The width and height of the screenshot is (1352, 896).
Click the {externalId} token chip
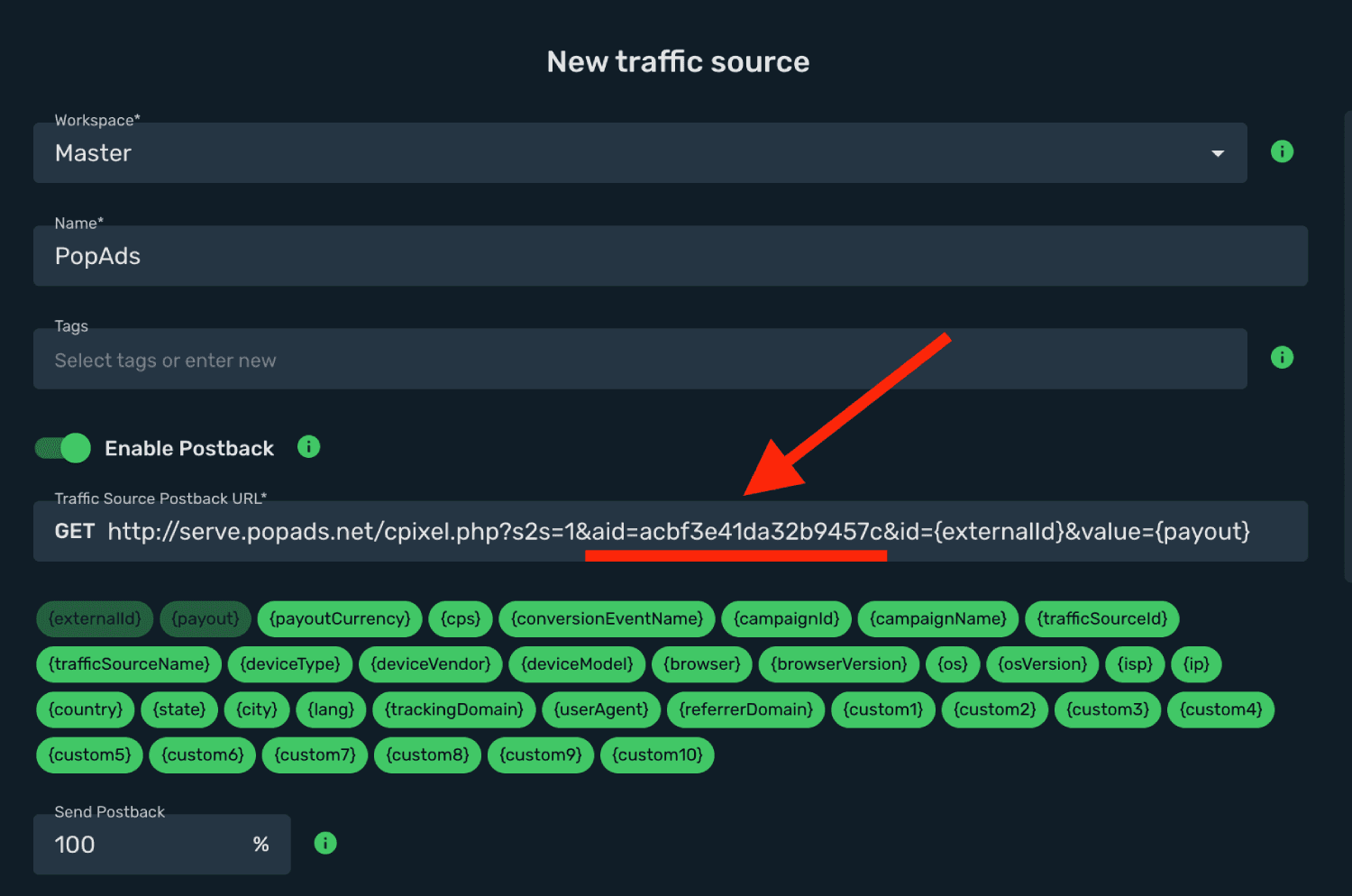95,618
